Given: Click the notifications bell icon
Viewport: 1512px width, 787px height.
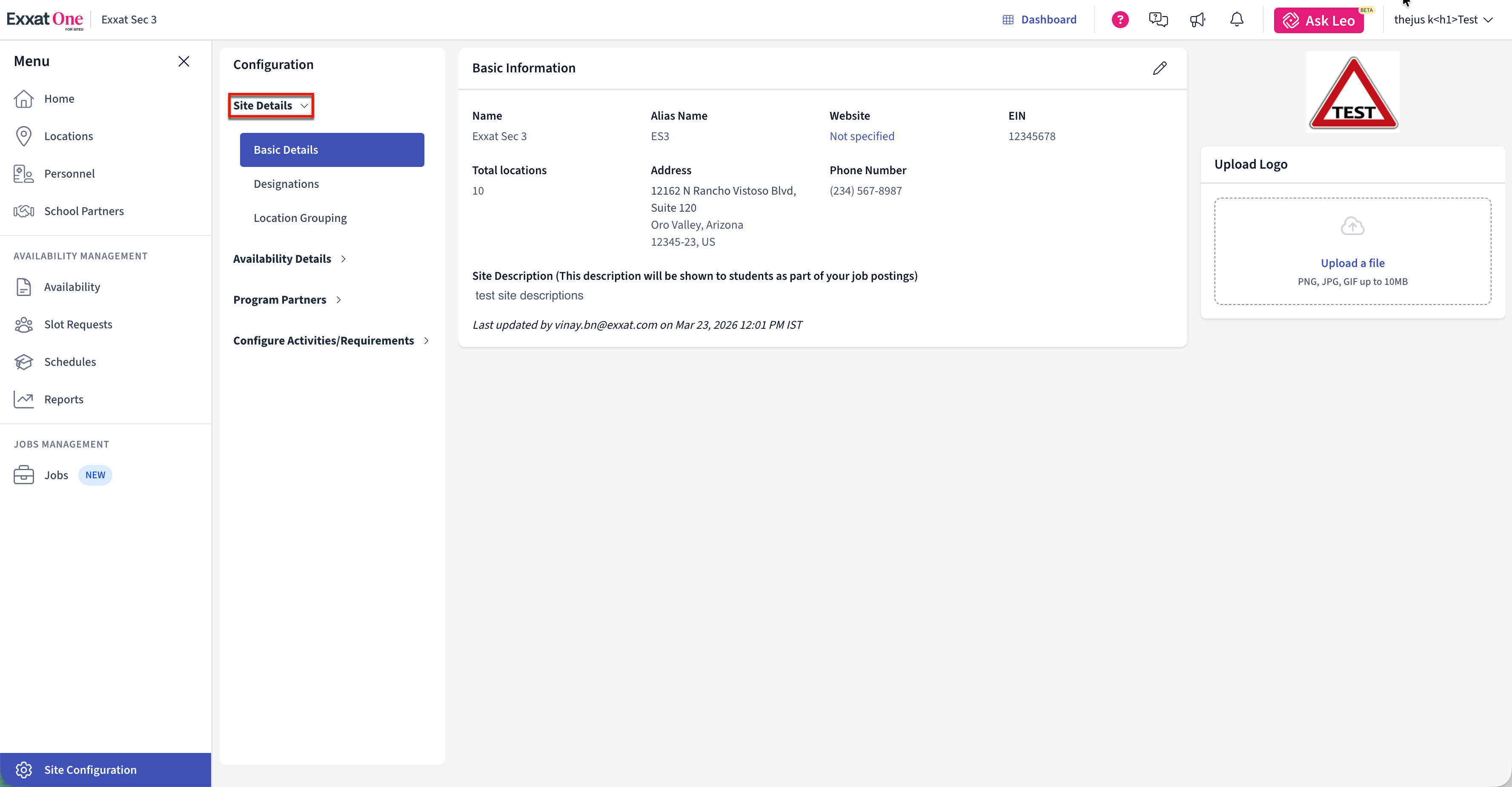Looking at the screenshot, I should 1237,20.
